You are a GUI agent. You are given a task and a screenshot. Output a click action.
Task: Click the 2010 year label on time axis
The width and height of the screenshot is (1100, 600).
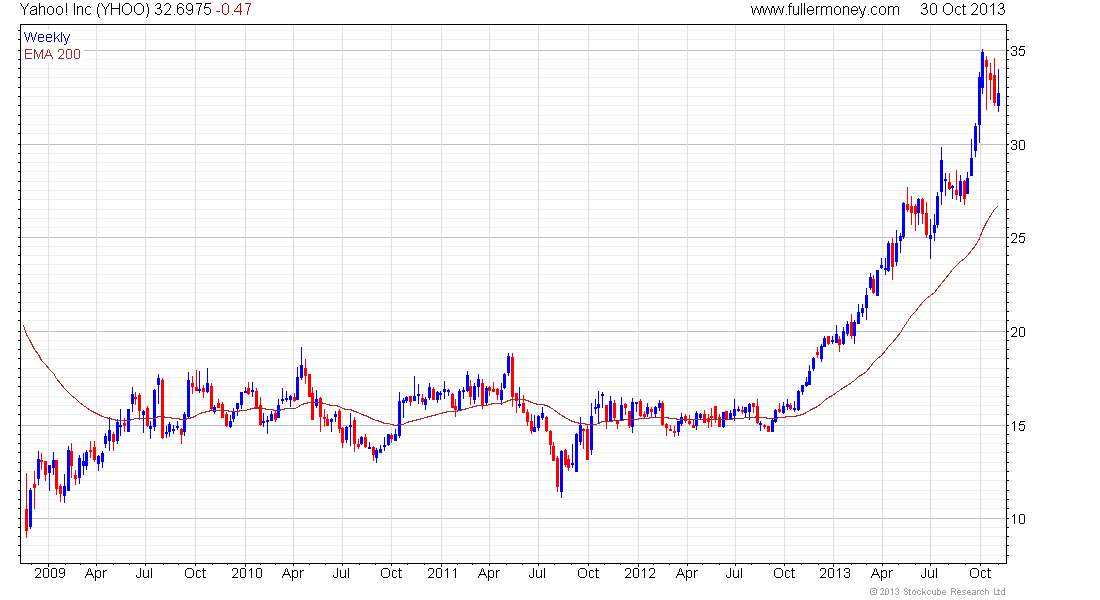tap(247, 573)
